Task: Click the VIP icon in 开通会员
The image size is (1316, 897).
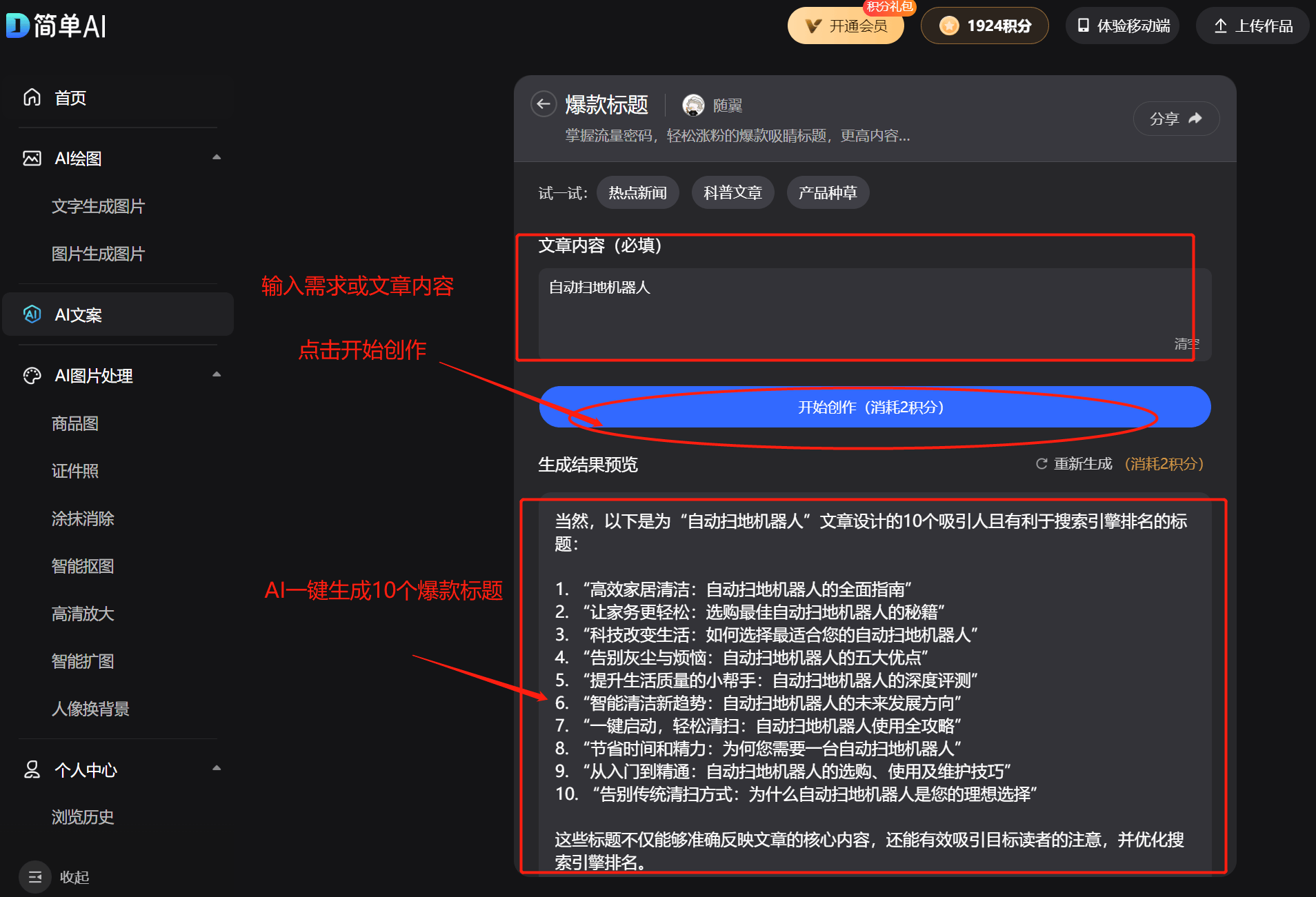Action: point(814,26)
